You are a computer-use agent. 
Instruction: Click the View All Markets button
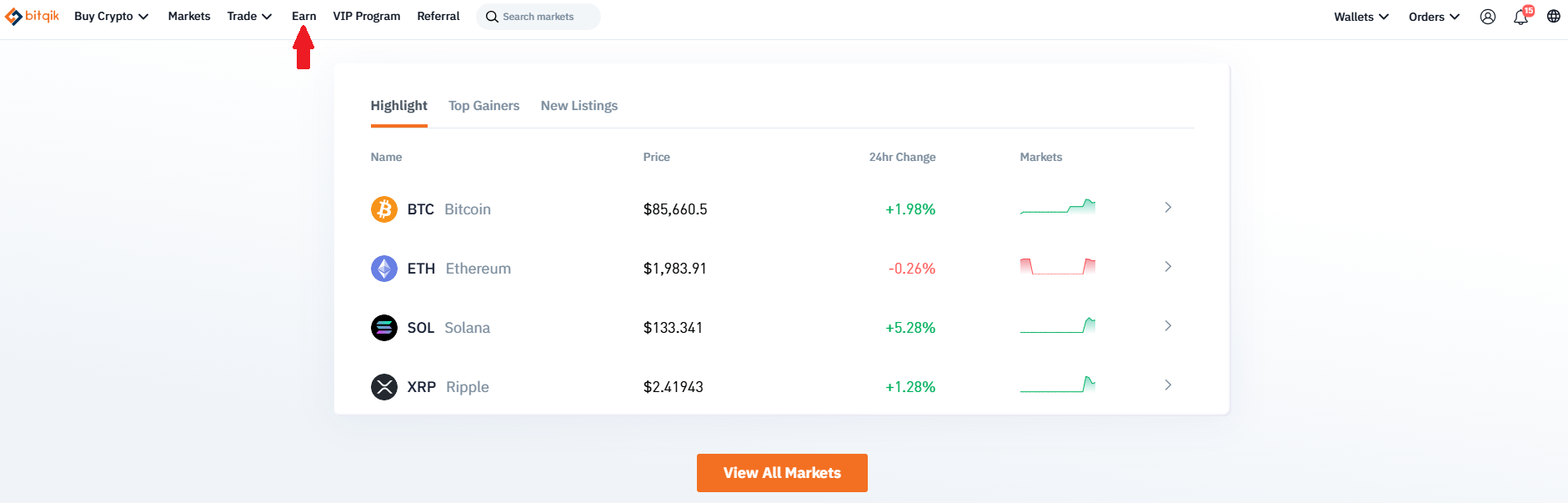tap(782, 473)
